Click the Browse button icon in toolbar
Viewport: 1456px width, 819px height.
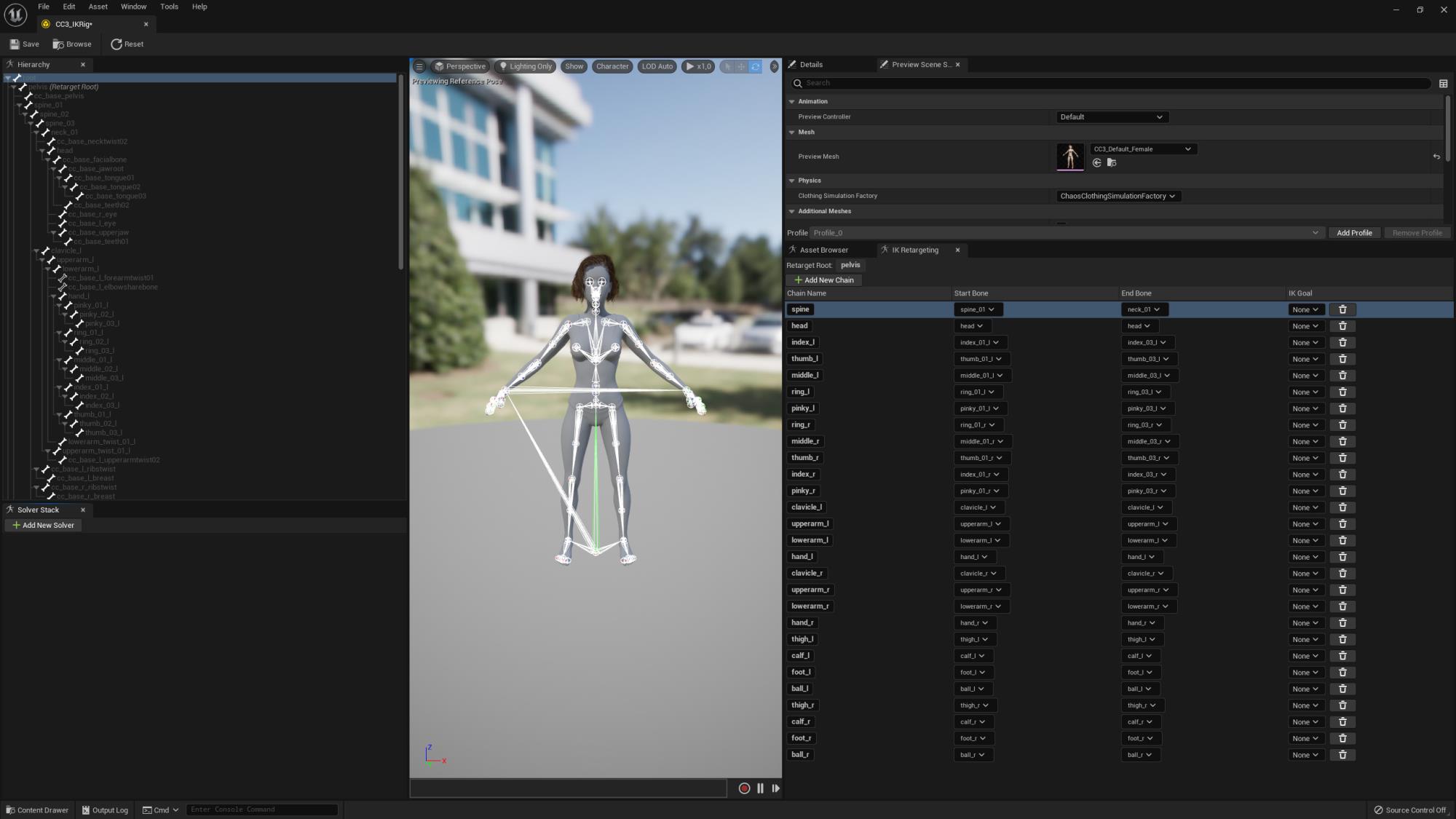[x=58, y=44]
